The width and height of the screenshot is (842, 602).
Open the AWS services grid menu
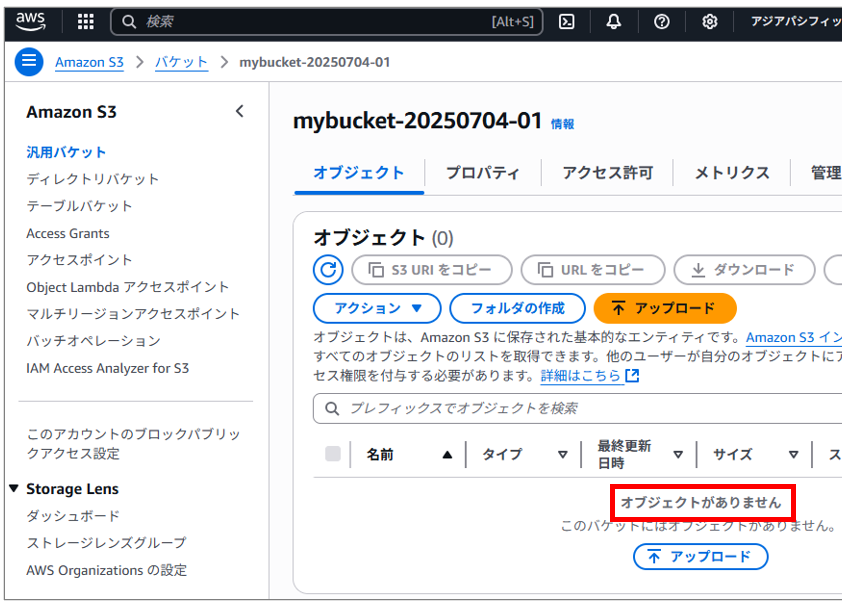pyautogui.click(x=85, y=21)
